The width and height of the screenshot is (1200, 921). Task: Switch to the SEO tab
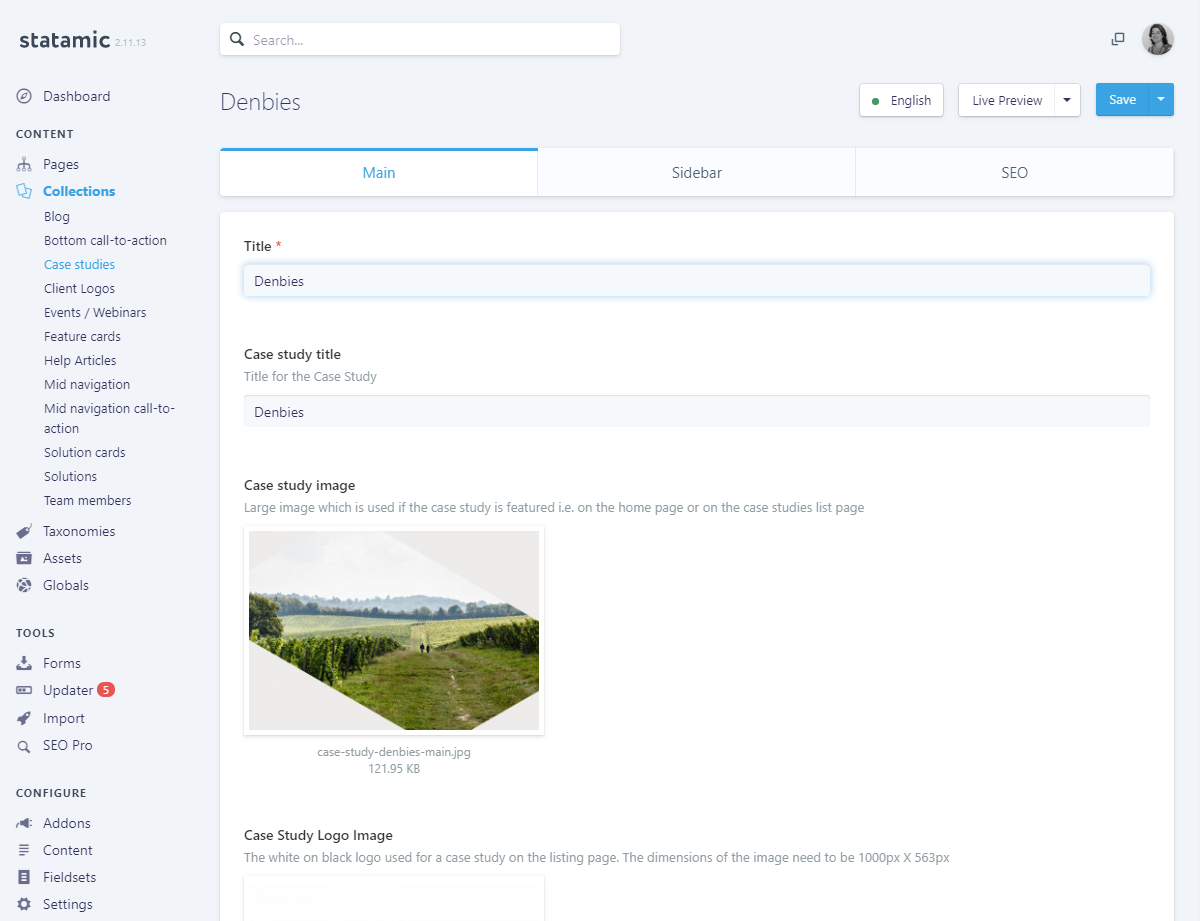(x=1014, y=173)
